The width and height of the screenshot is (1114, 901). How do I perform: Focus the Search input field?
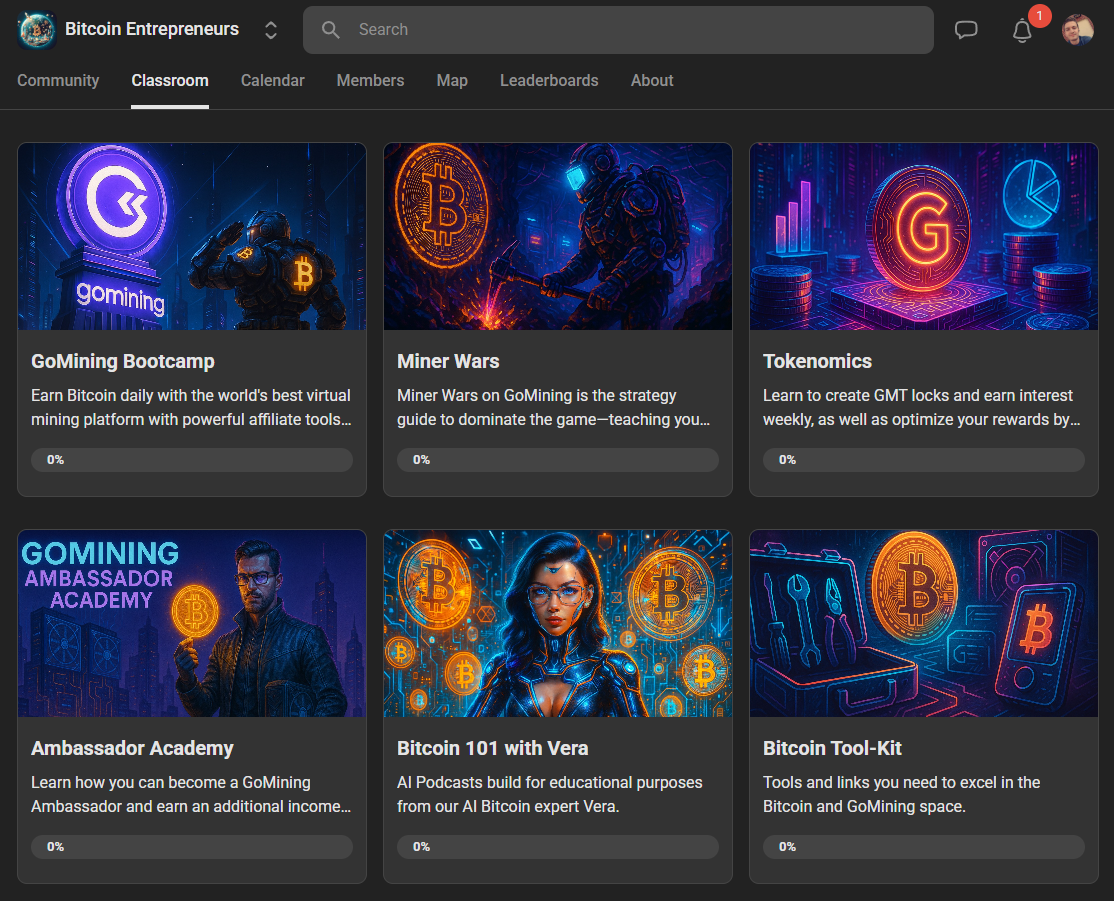618,30
